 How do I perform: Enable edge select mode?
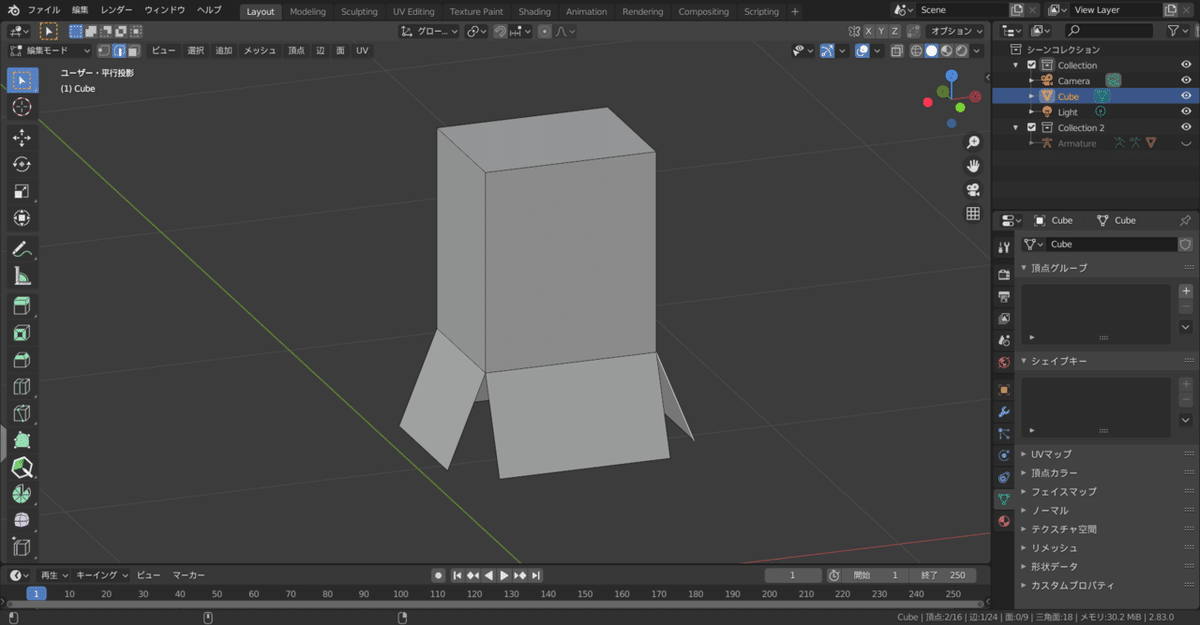point(118,50)
